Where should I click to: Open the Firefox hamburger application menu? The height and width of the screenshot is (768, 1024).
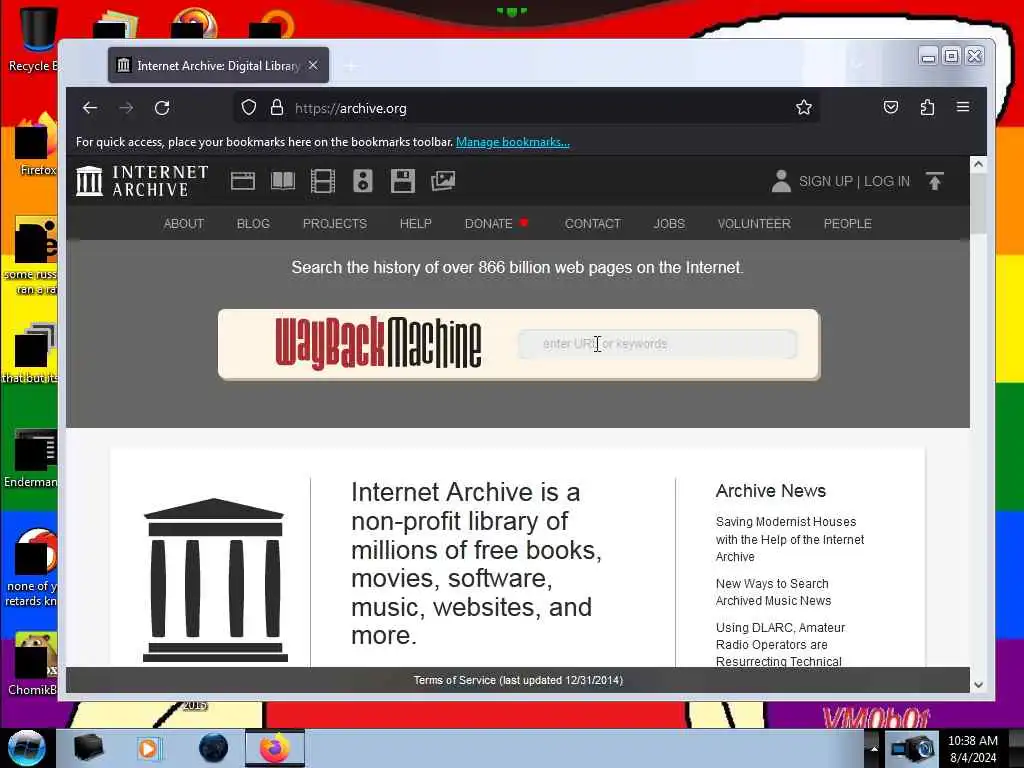(963, 107)
